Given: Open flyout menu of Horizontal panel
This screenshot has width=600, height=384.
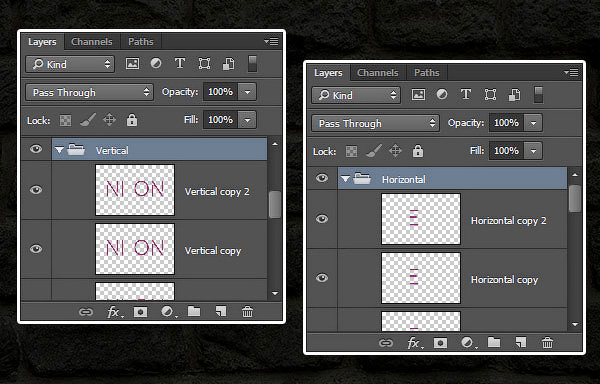Looking at the screenshot, I should tap(571, 72).
